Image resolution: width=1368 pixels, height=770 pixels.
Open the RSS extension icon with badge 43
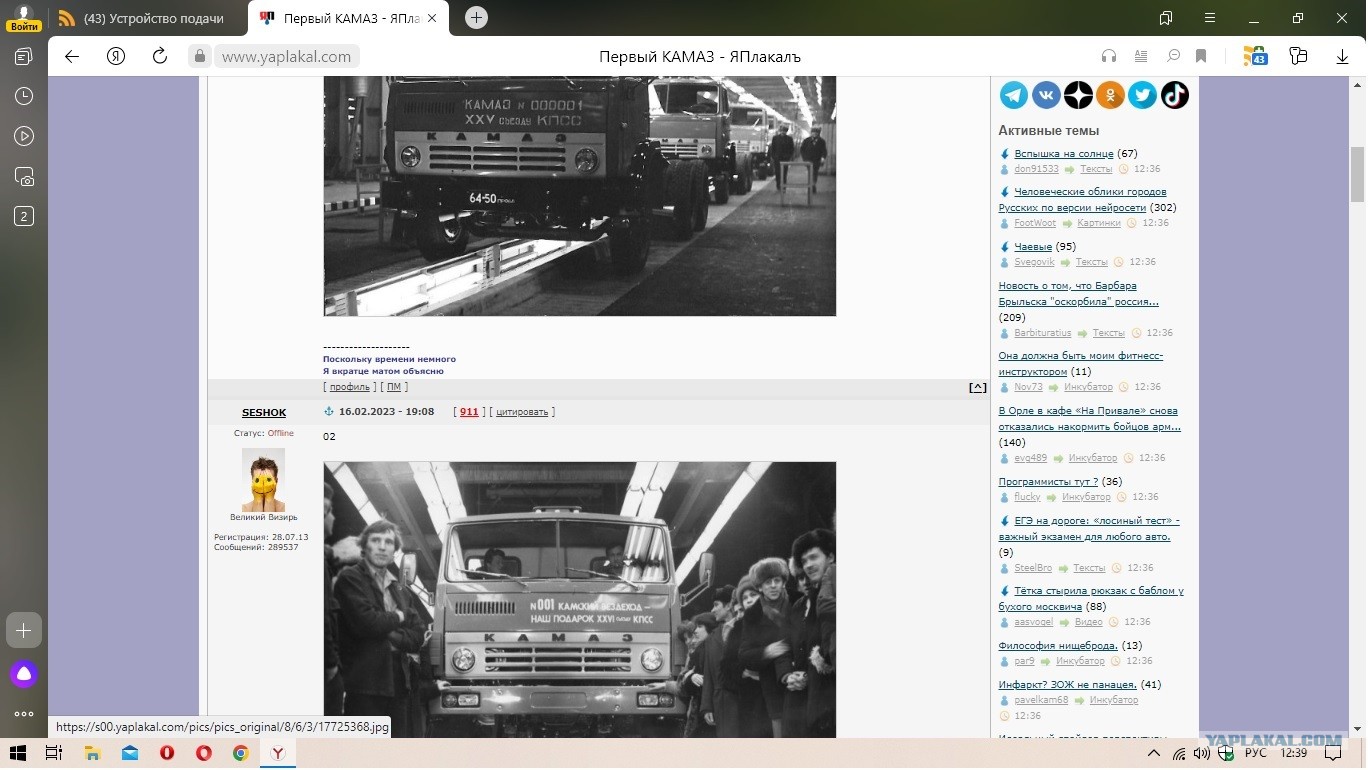(1255, 57)
